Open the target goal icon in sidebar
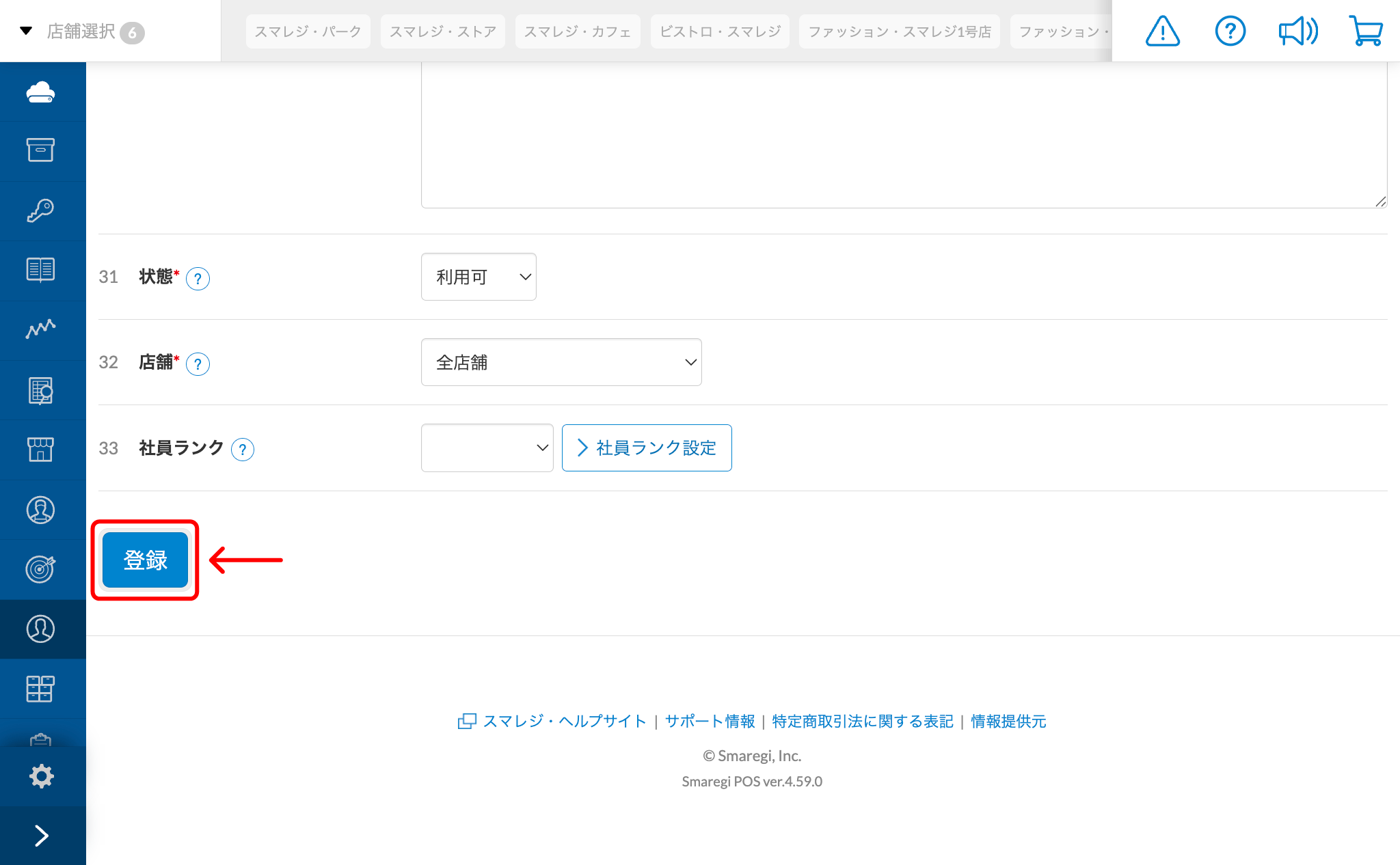1400x865 pixels. click(41, 568)
